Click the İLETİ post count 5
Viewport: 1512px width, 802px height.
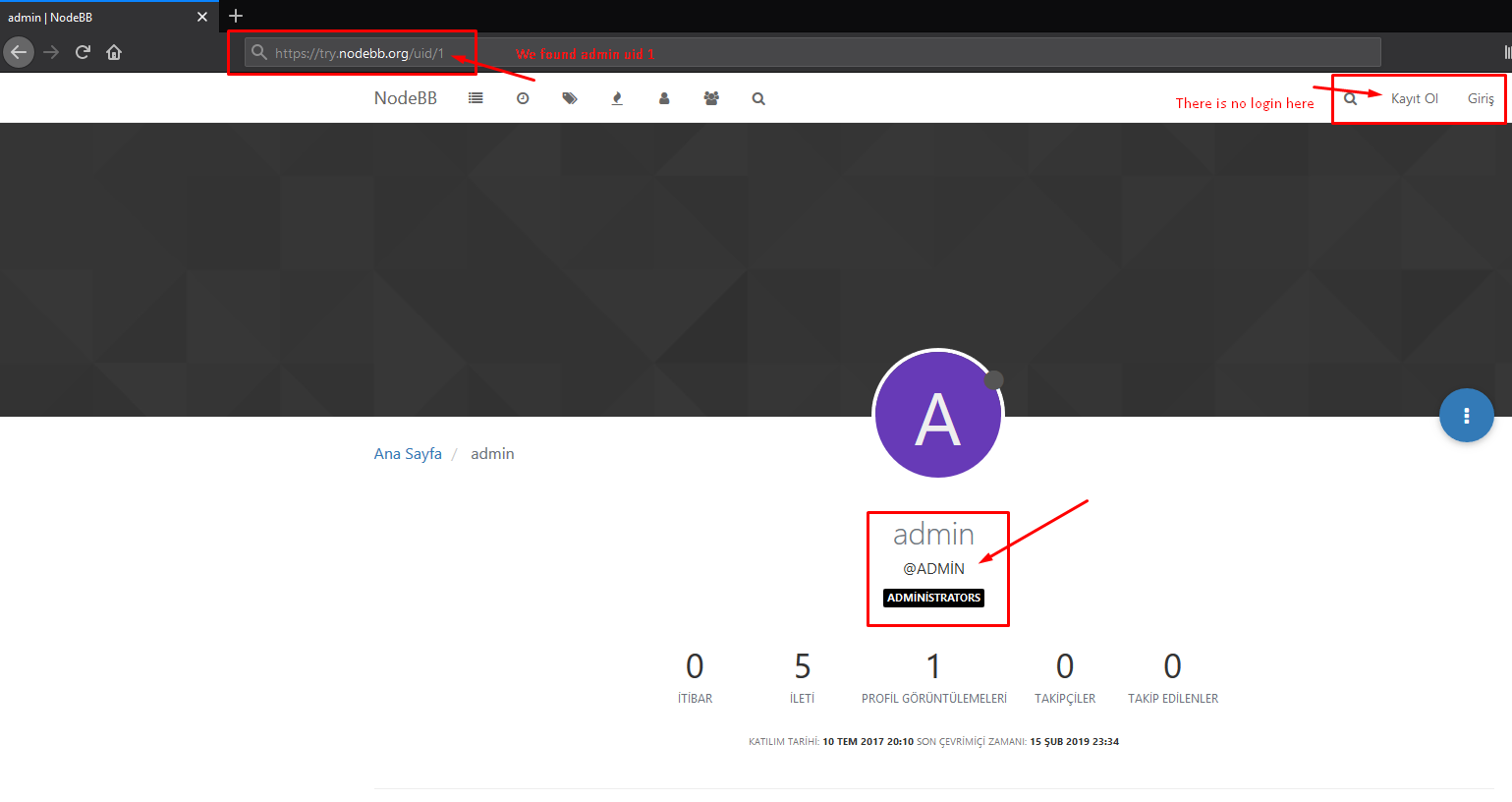(803, 666)
